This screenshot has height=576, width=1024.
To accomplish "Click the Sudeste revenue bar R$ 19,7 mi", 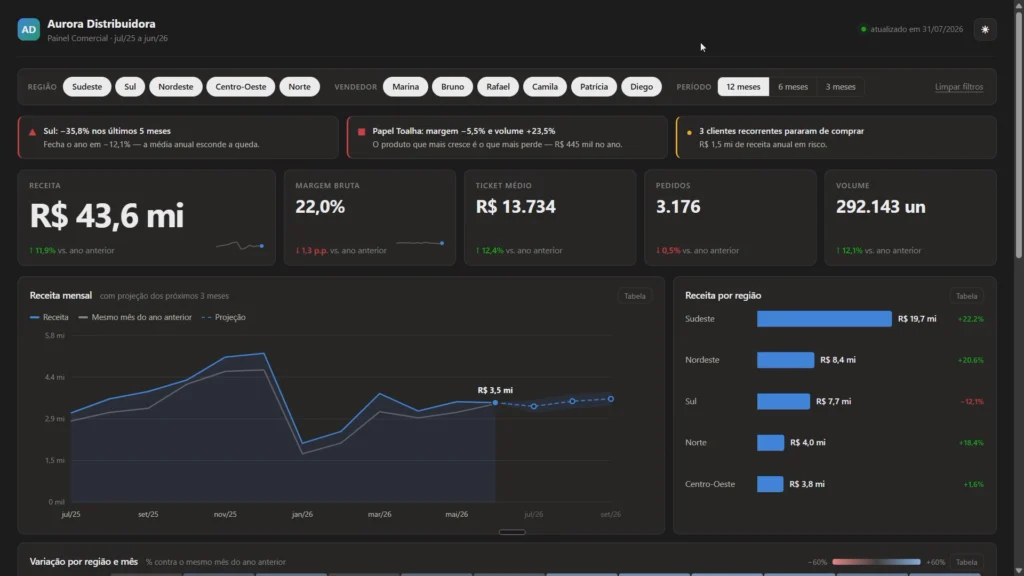I will coord(824,319).
